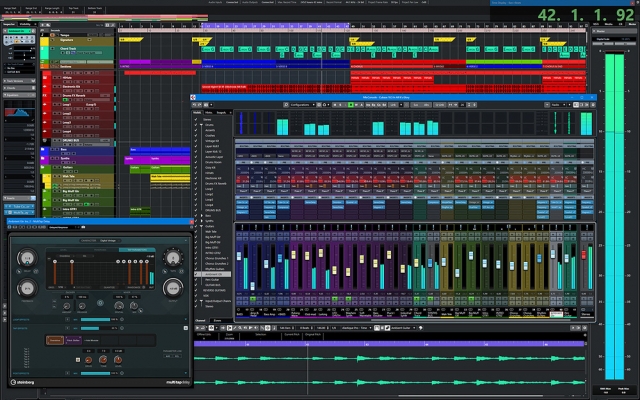Click the Bass folder track icon
This screenshot has width=640, height=400.
click(43, 150)
